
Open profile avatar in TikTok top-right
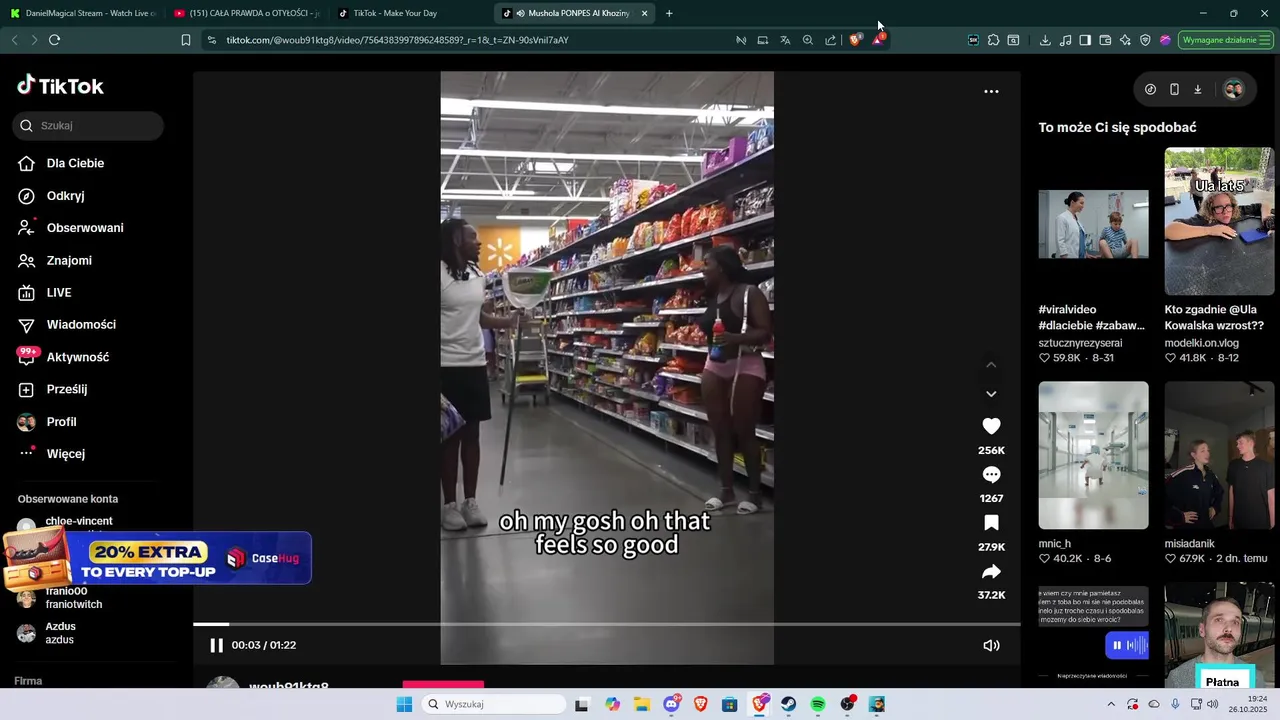(x=1234, y=89)
